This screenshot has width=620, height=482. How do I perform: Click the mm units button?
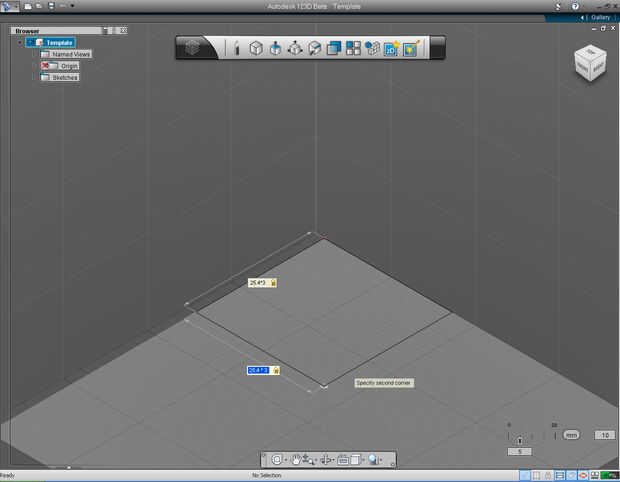coord(571,435)
